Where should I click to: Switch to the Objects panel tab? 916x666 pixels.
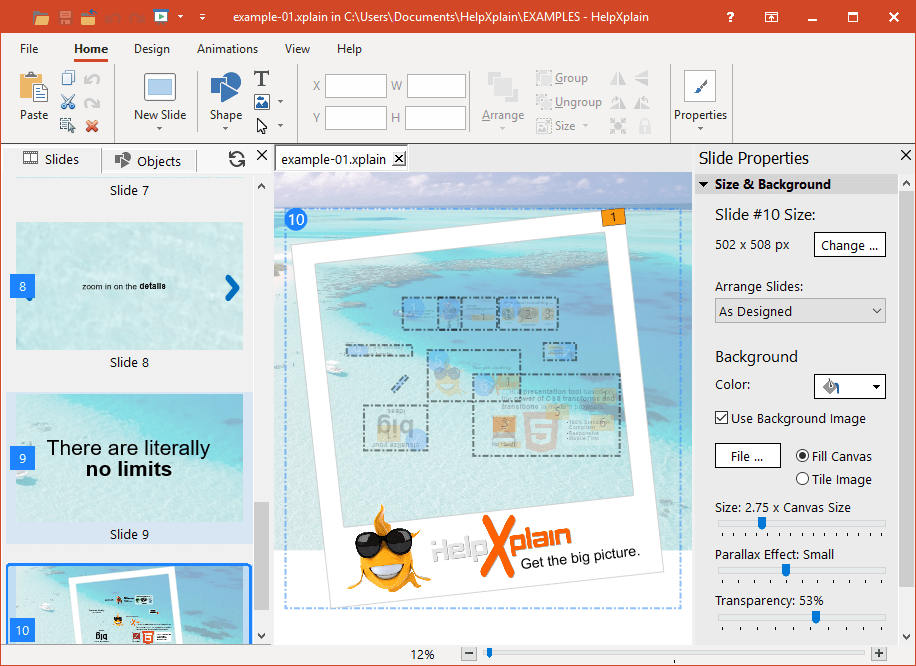click(148, 161)
